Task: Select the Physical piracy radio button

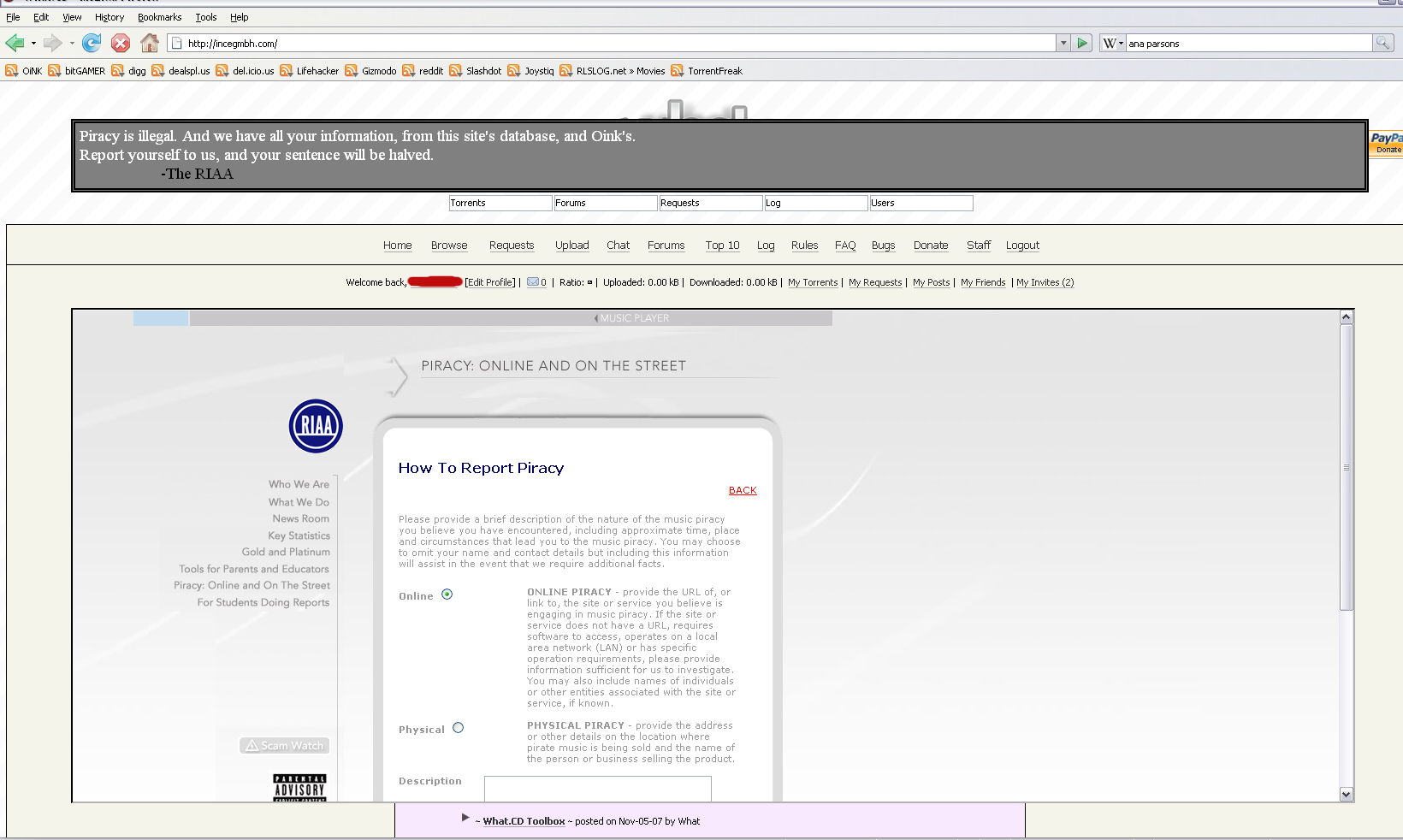Action: pos(458,728)
